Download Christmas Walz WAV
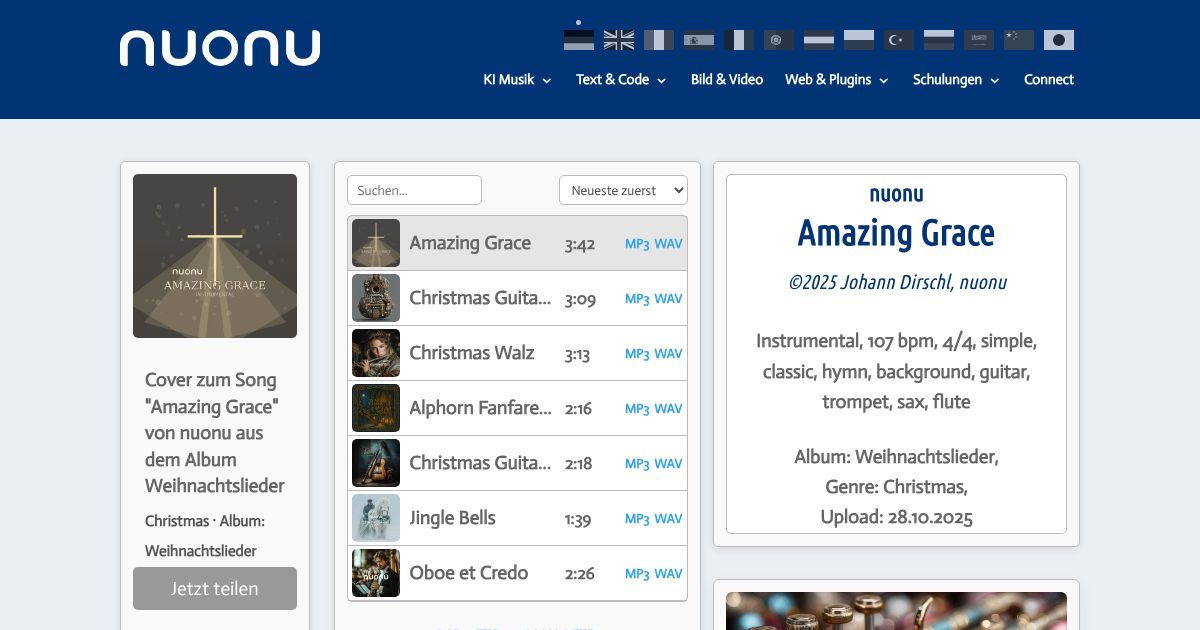The image size is (1200, 630). pyautogui.click(x=668, y=354)
